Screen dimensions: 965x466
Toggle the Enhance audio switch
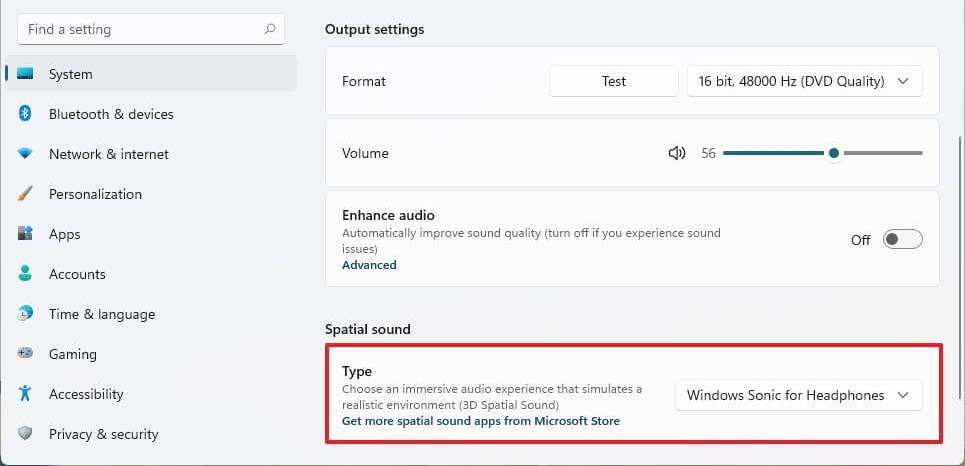coord(902,239)
